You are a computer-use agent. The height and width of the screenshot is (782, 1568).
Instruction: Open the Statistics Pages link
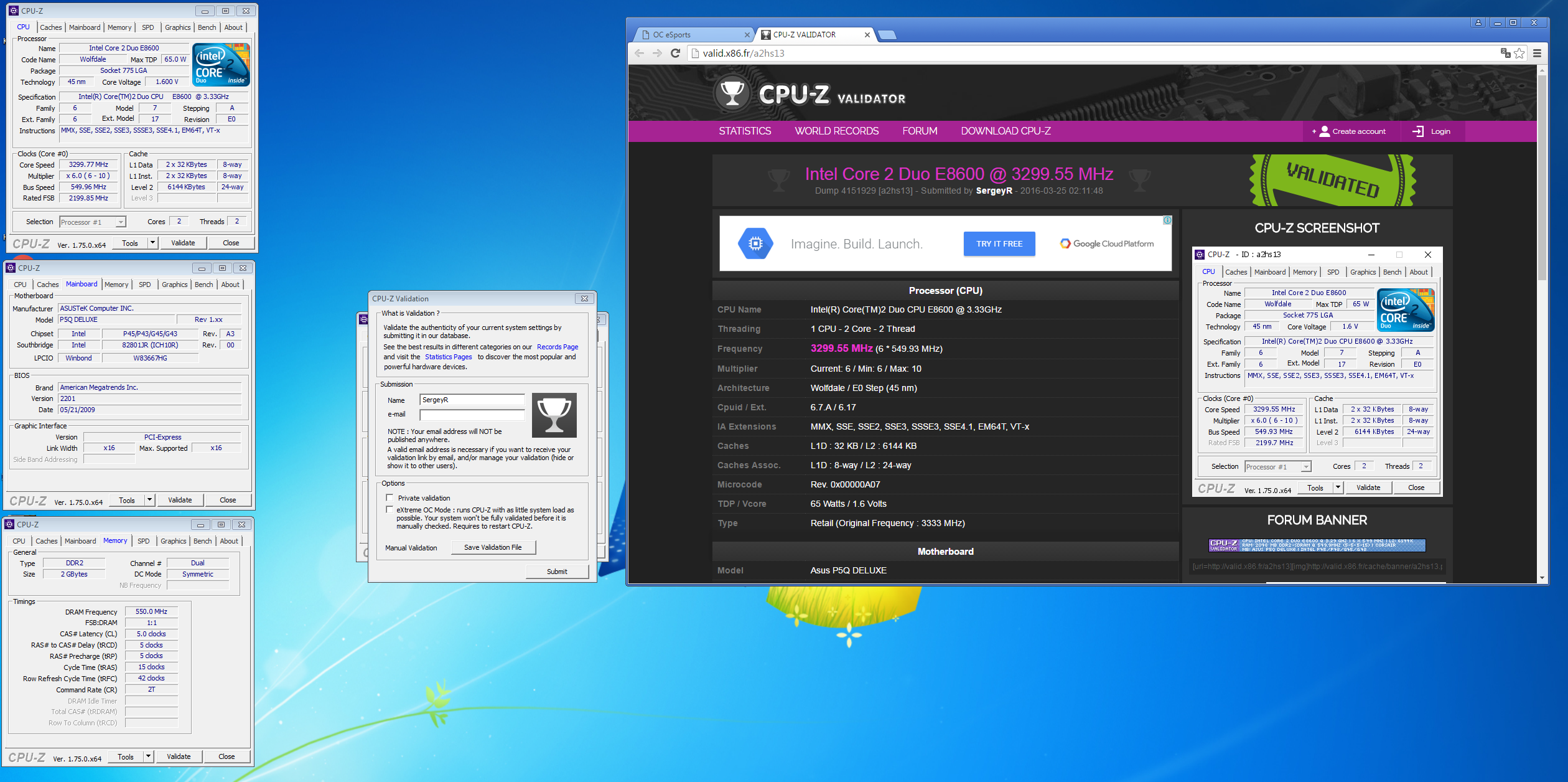click(448, 357)
